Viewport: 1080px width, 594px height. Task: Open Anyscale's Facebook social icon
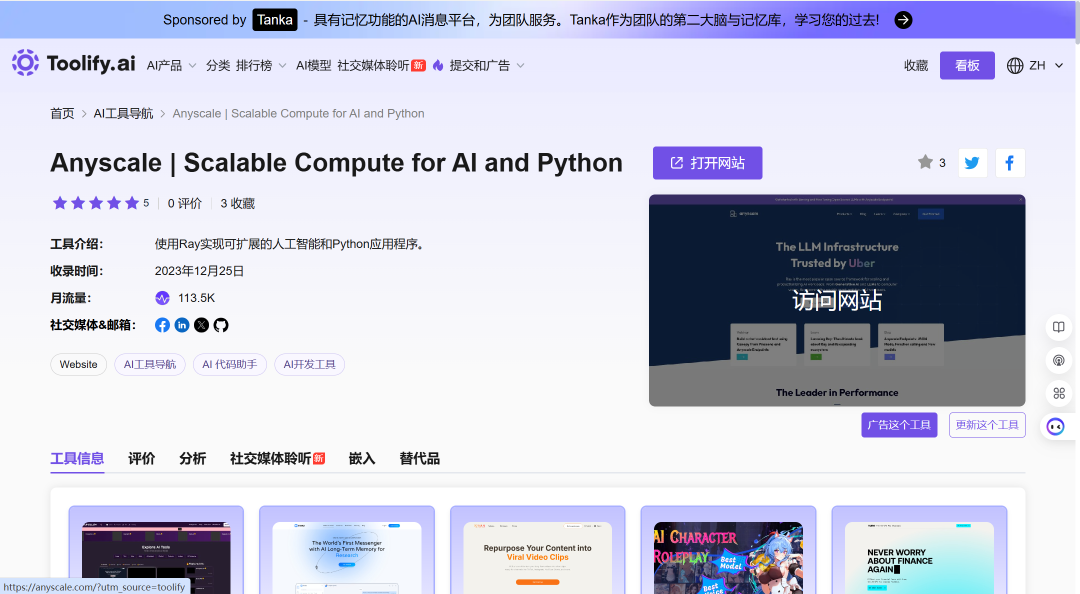point(163,325)
